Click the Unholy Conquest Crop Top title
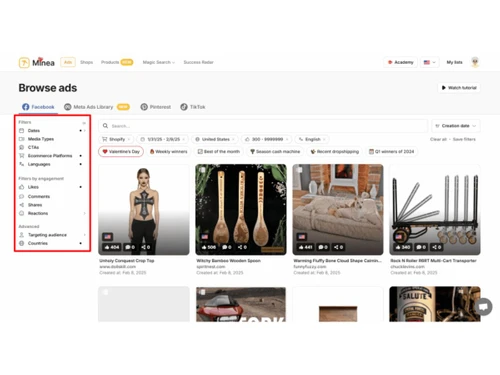 [127, 261]
